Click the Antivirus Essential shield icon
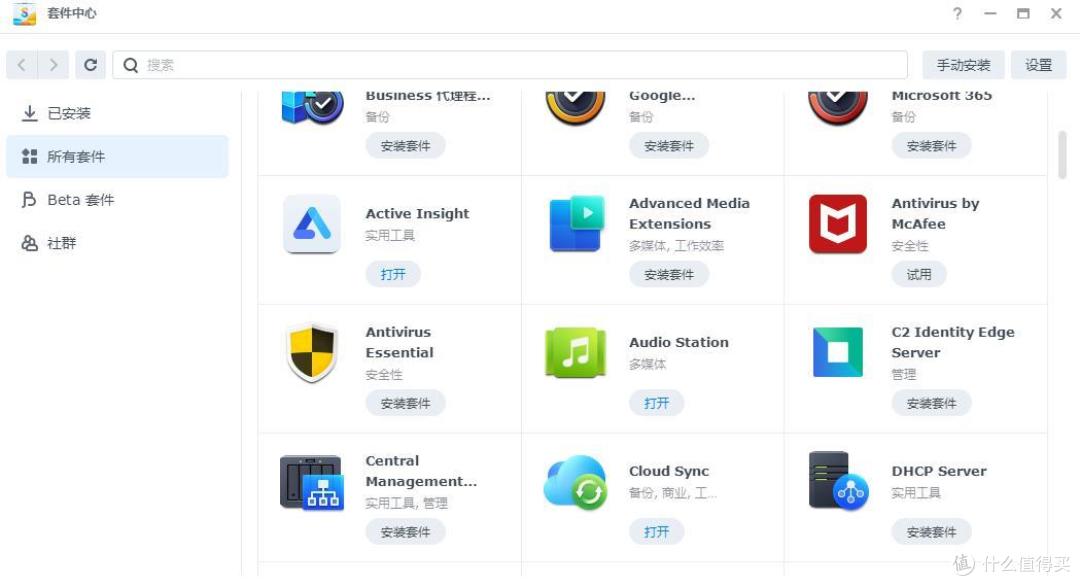The image size is (1080, 586). tap(312, 353)
